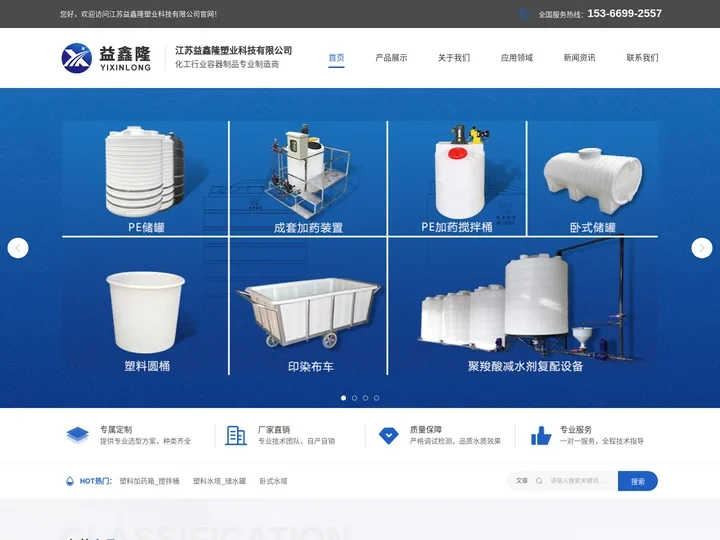Click the 专业服务 feature heading
720x540 pixels.
tap(576, 430)
